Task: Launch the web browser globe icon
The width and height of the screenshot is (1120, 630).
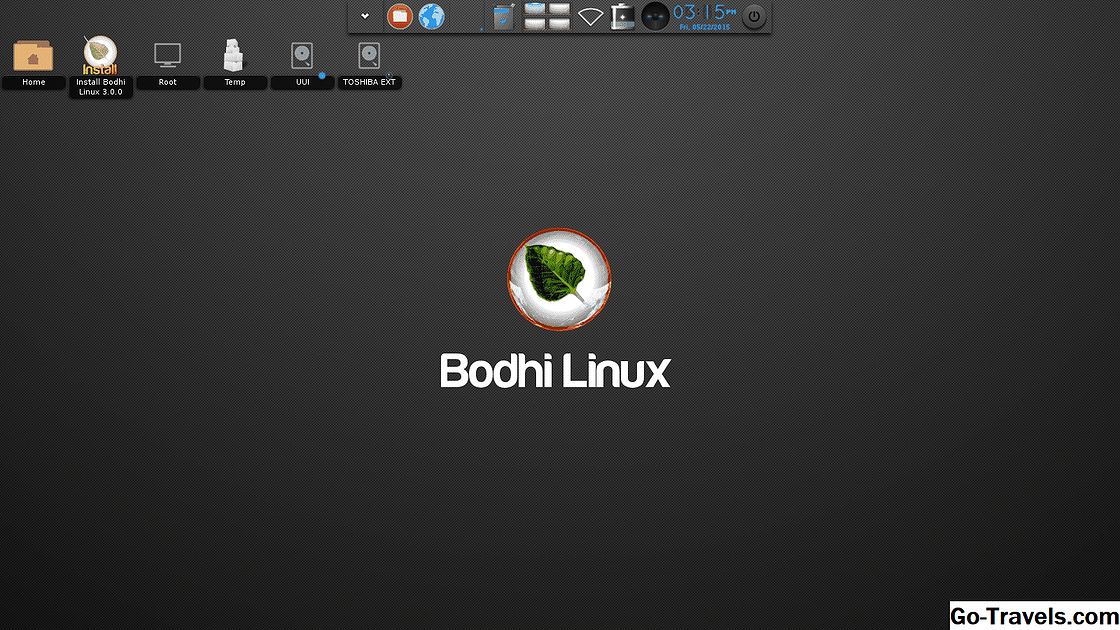Action: (x=431, y=16)
